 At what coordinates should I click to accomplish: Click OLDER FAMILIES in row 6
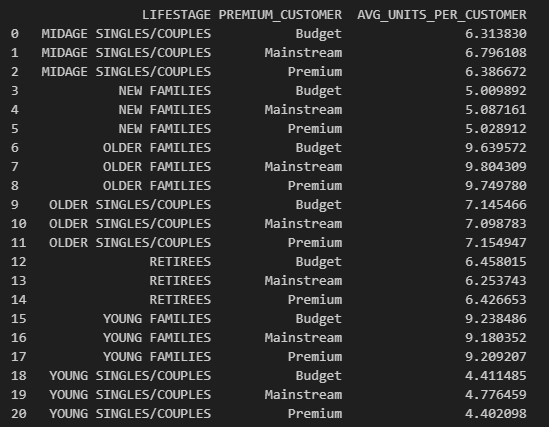[157, 148]
